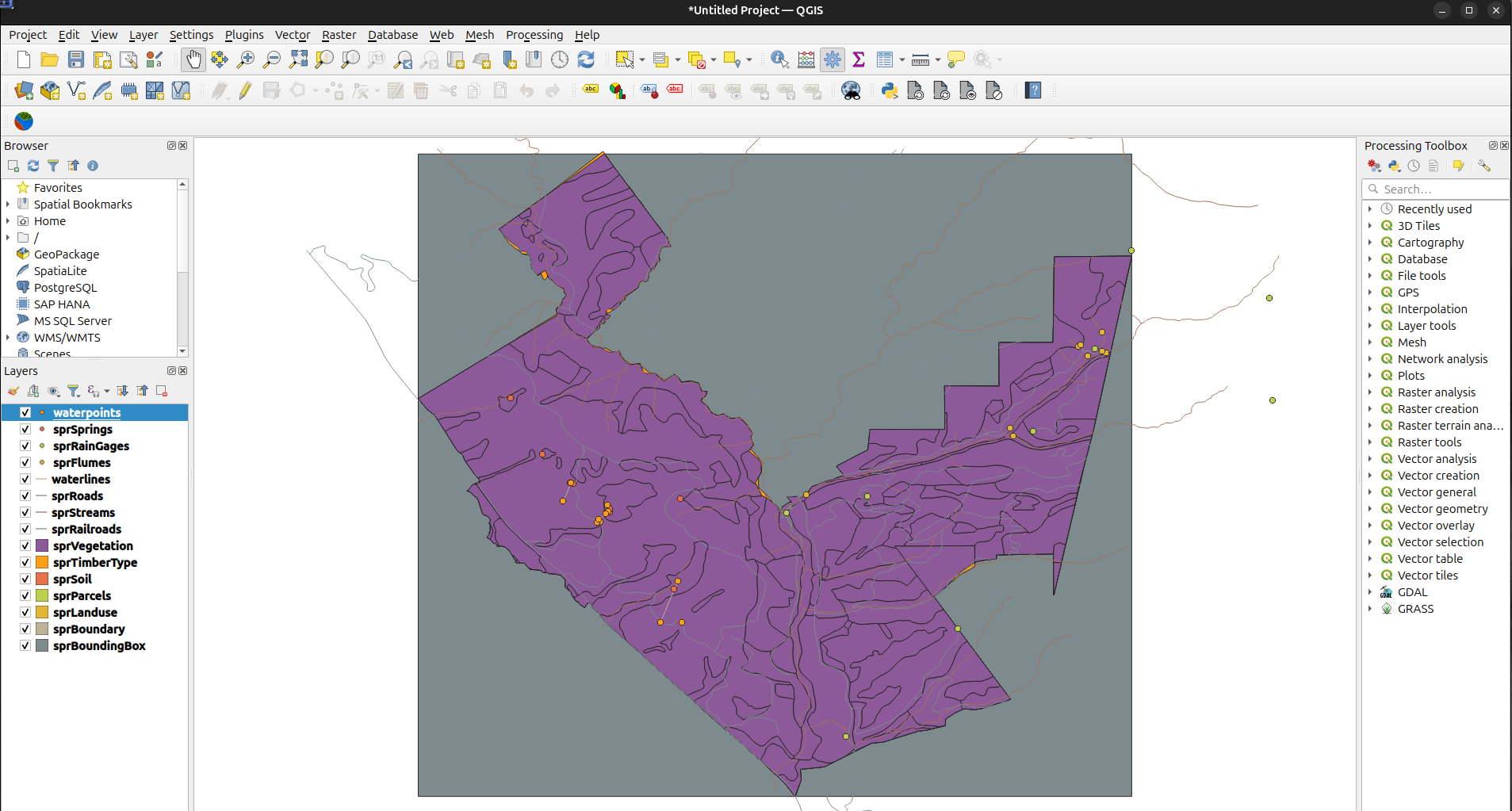Open the Processing menu
This screenshot has height=811, width=1512.
click(534, 35)
